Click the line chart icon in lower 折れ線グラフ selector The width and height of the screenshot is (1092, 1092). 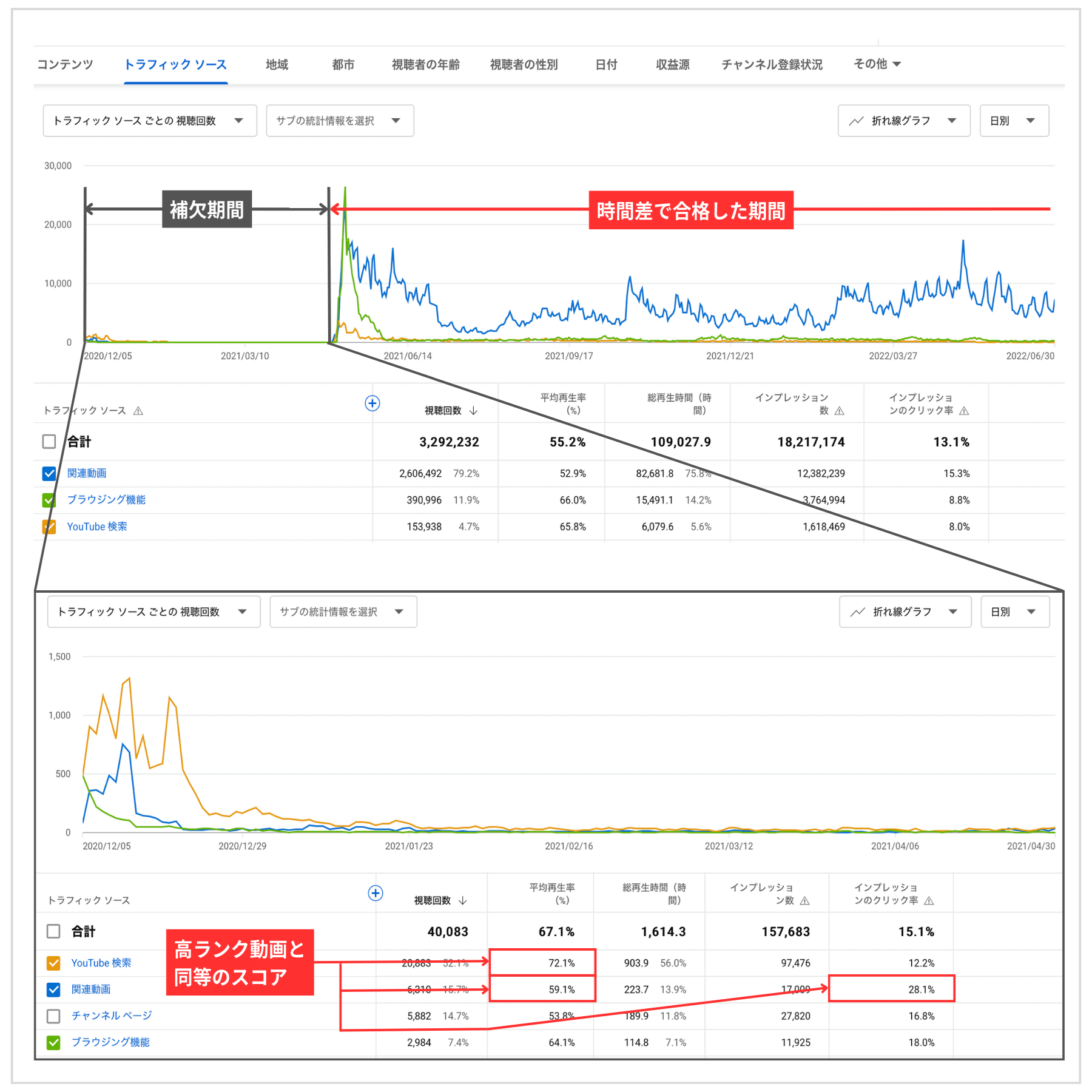(857, 612)
